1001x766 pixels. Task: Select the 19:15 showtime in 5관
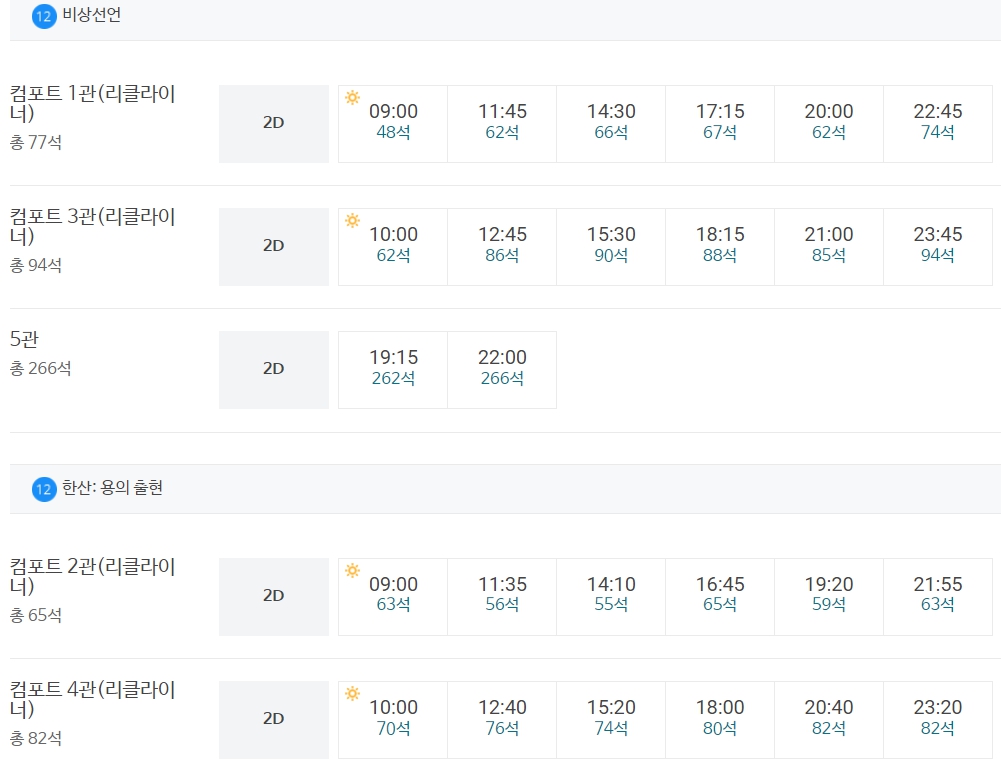pos(393,370)
